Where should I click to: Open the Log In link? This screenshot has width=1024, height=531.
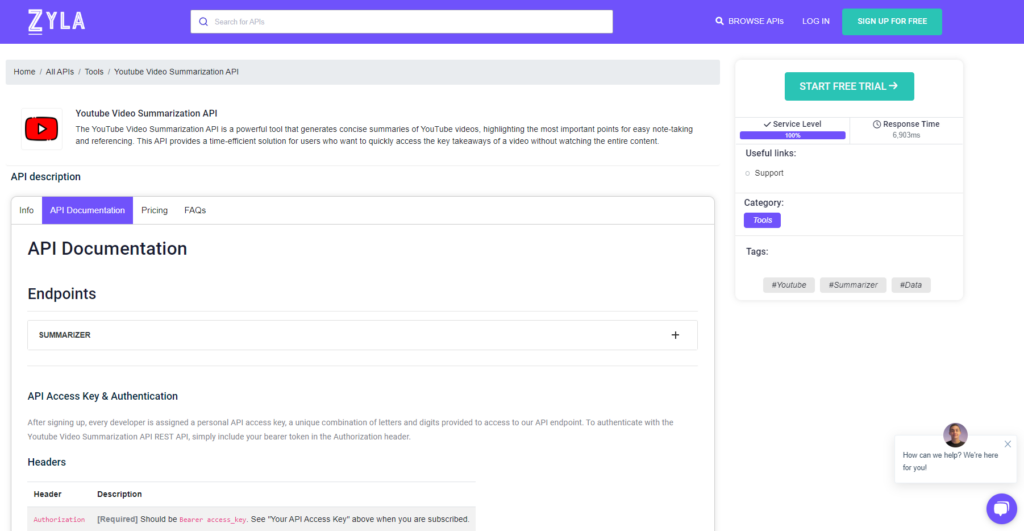pyautogui.click(x=815, y=21)
